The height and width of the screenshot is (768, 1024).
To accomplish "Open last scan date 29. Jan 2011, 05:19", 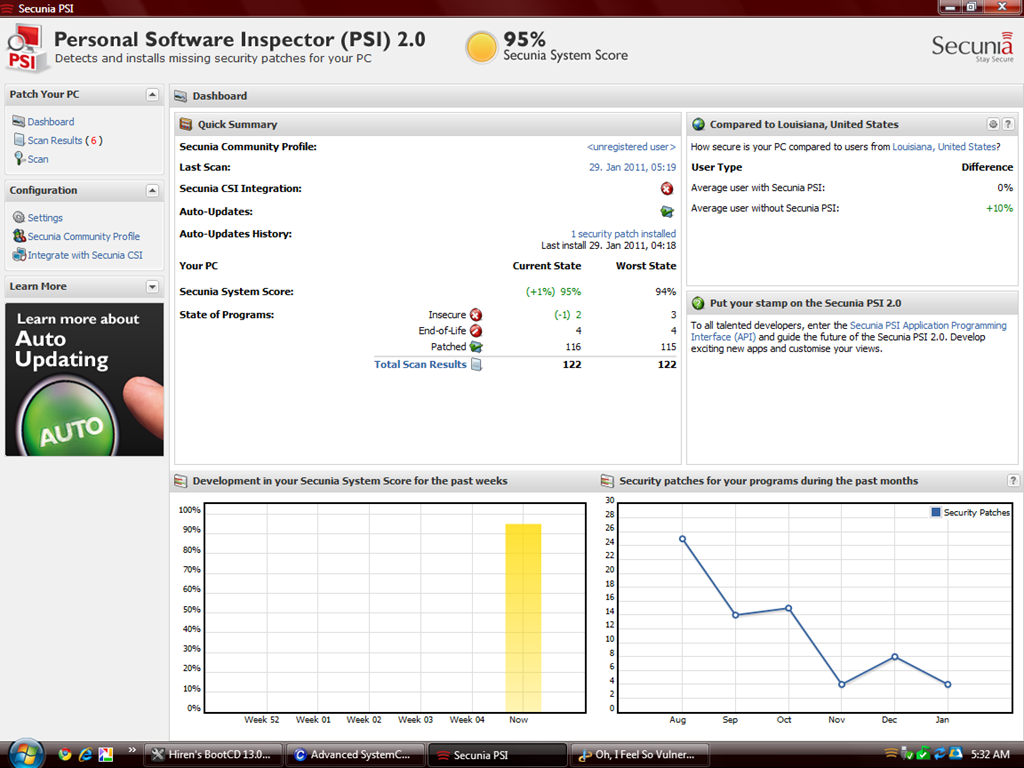I will click(x=632, y=167).
